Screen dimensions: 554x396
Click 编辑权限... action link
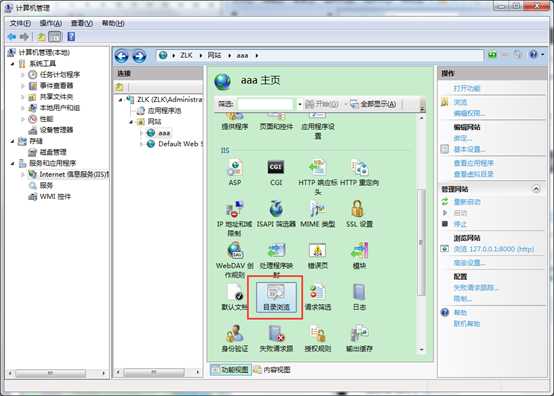(x=469, y=113)
